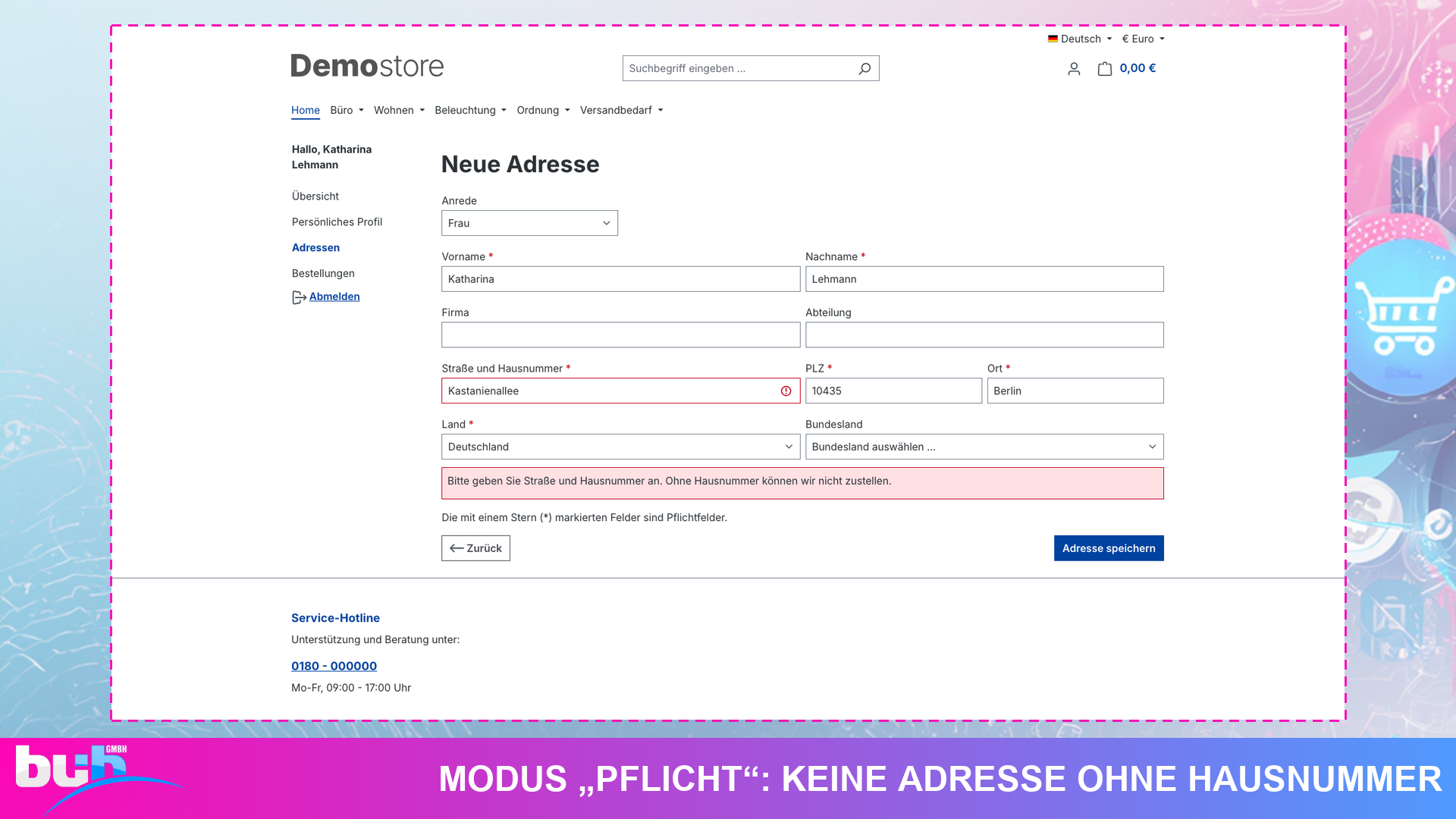Open the Beleuchtung menu

(470, 110)
